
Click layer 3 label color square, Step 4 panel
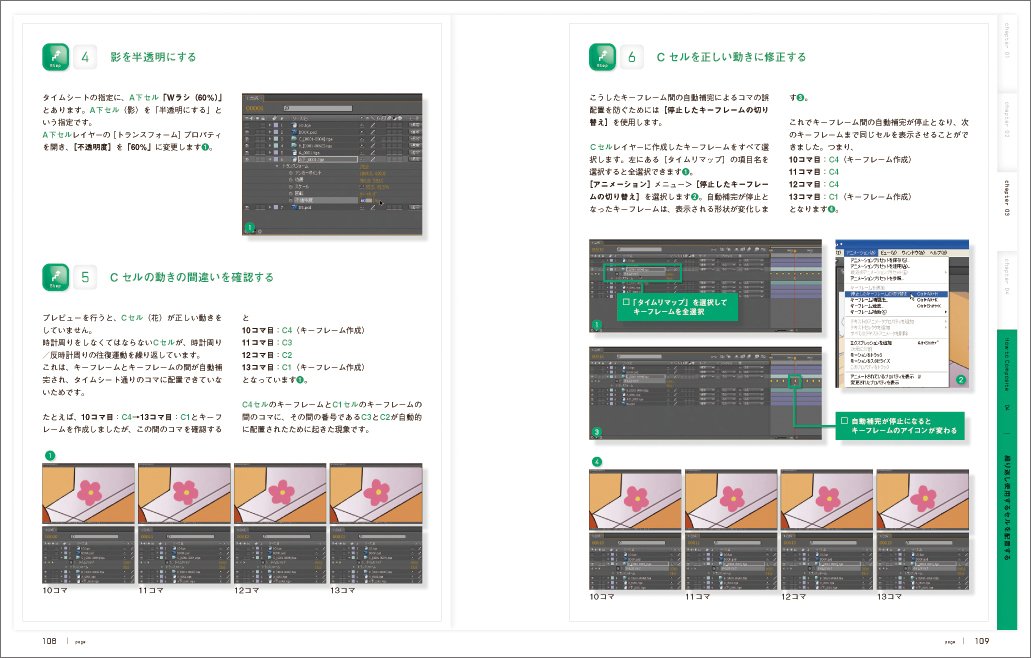tap(276, 139)
